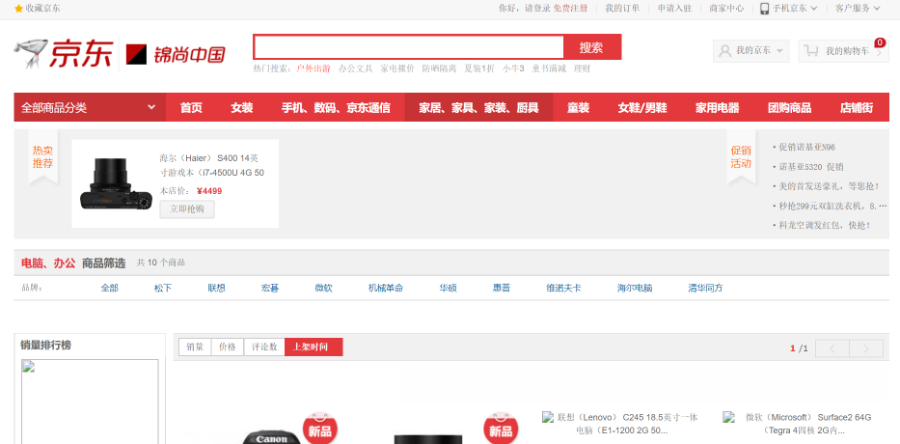Click the user icon in 我的京东

pos(725,51)
